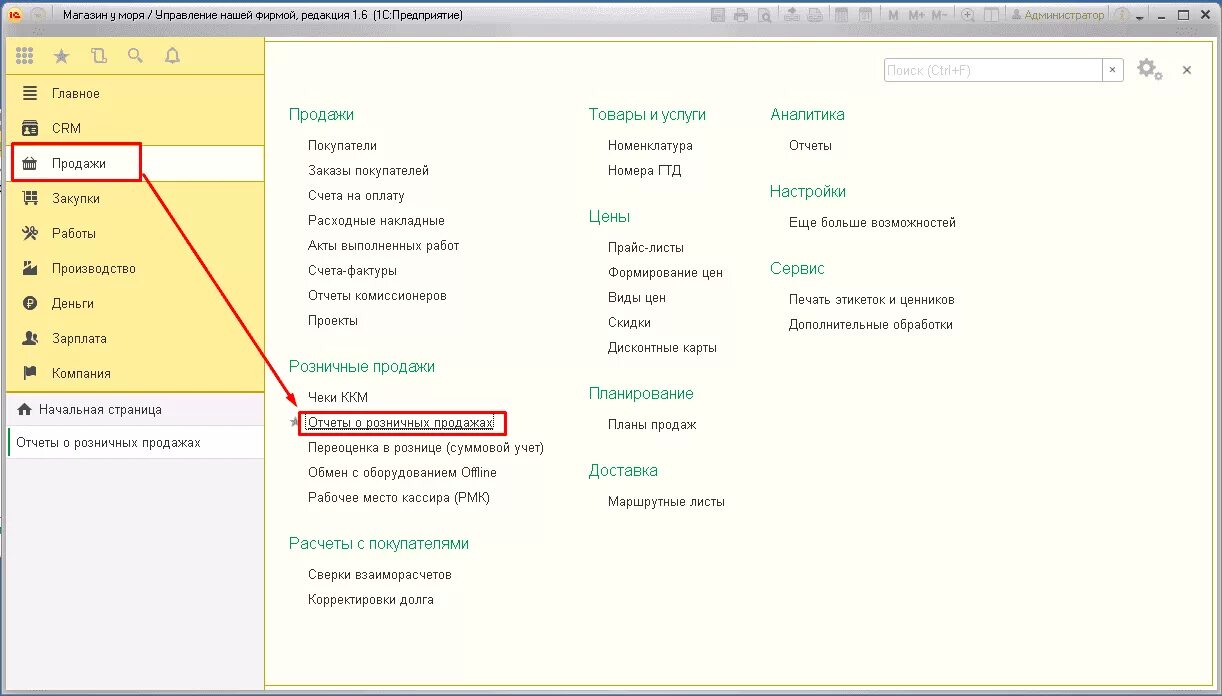Viewport: 1222px width, 696px height.
Task: Click the print icon in title bar
Action: tap(741, 15)
